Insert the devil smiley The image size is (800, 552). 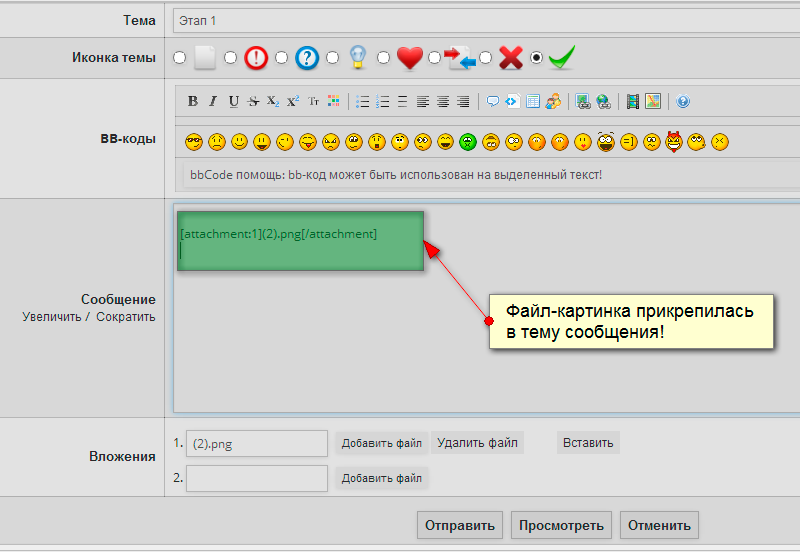[674, 142]
